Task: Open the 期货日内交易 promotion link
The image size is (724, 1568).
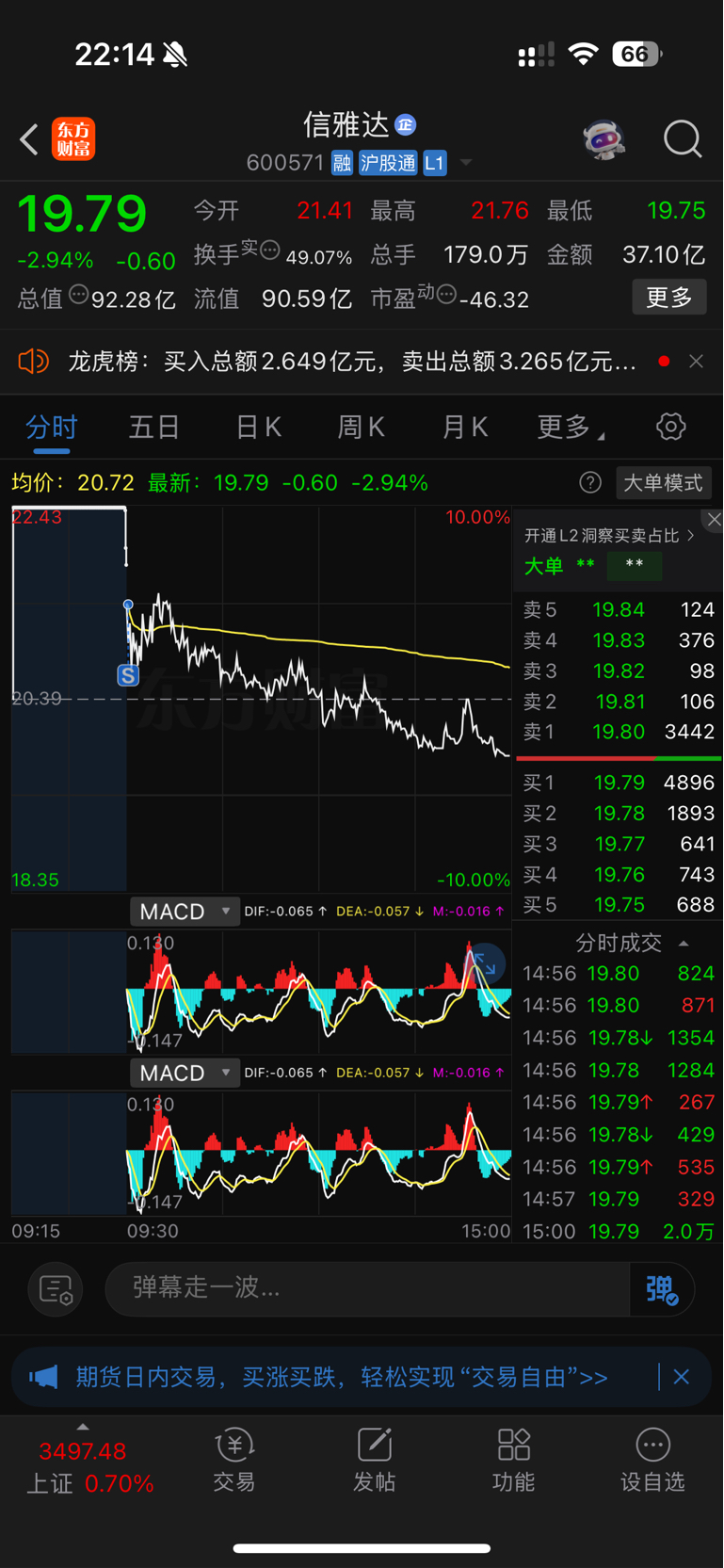Action: point(341,1378)
